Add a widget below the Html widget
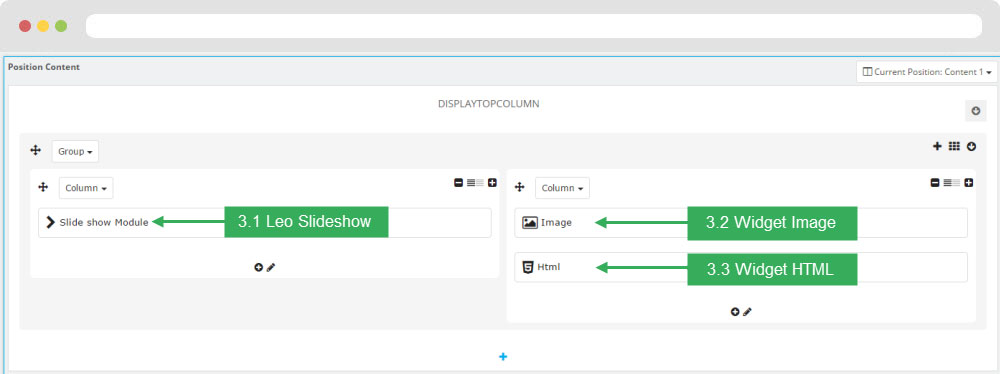Viewport: 1000px width, 374px height. click(735, 311)
